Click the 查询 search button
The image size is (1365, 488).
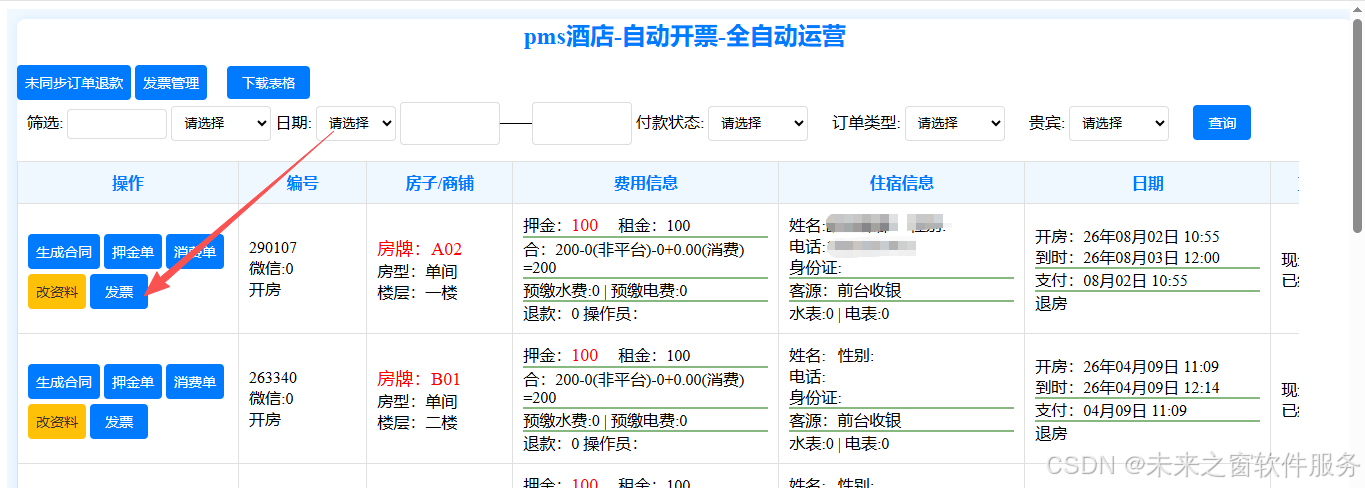[x=1222, y=123]
